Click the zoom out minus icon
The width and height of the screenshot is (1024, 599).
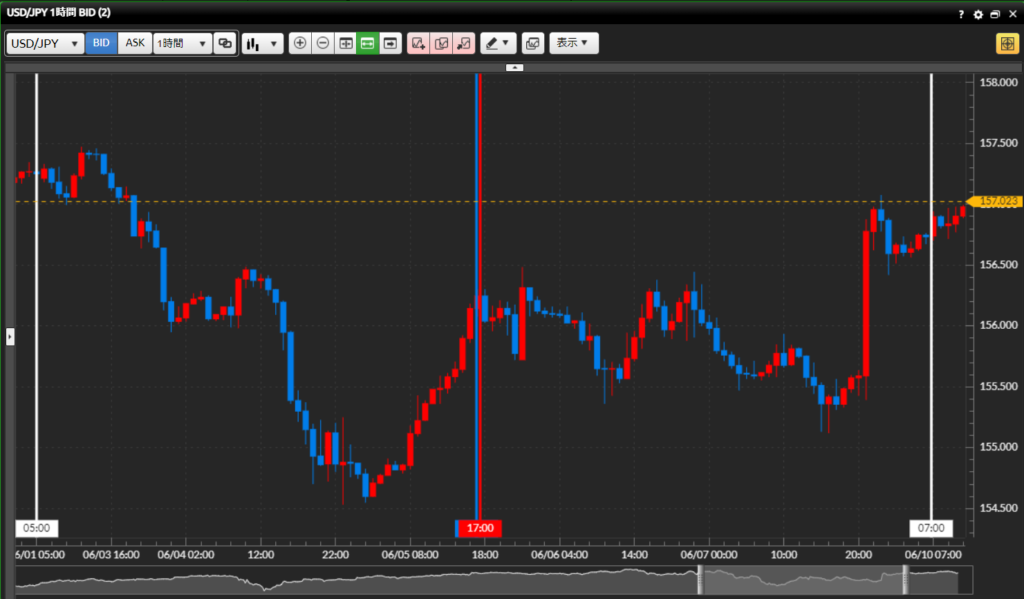(323, 44)
